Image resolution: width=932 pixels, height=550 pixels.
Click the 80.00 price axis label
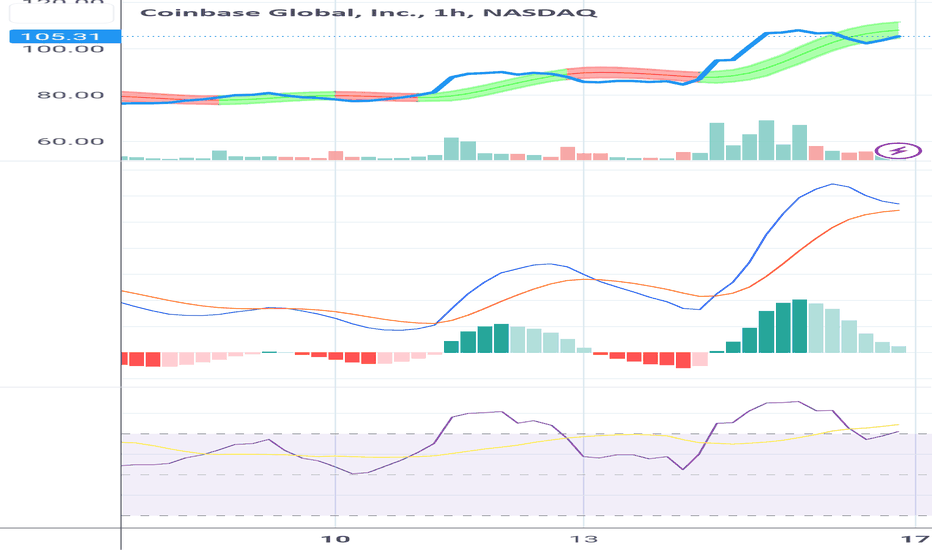(x=70, y=95)
